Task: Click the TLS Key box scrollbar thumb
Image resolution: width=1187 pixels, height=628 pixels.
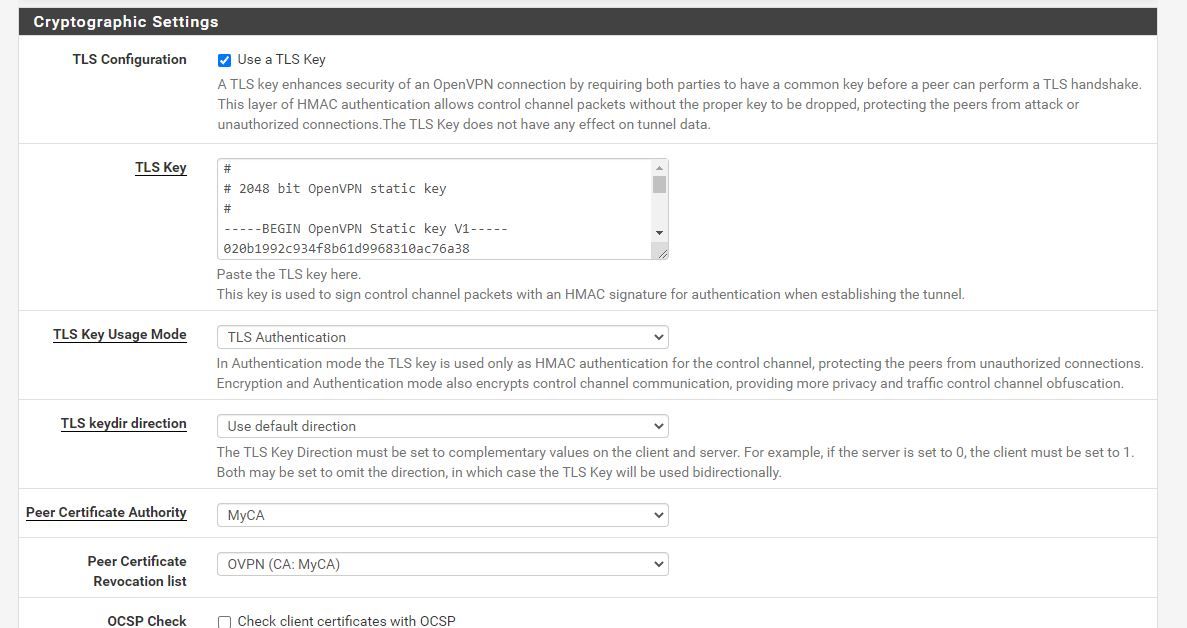Action: click(659, 185)
